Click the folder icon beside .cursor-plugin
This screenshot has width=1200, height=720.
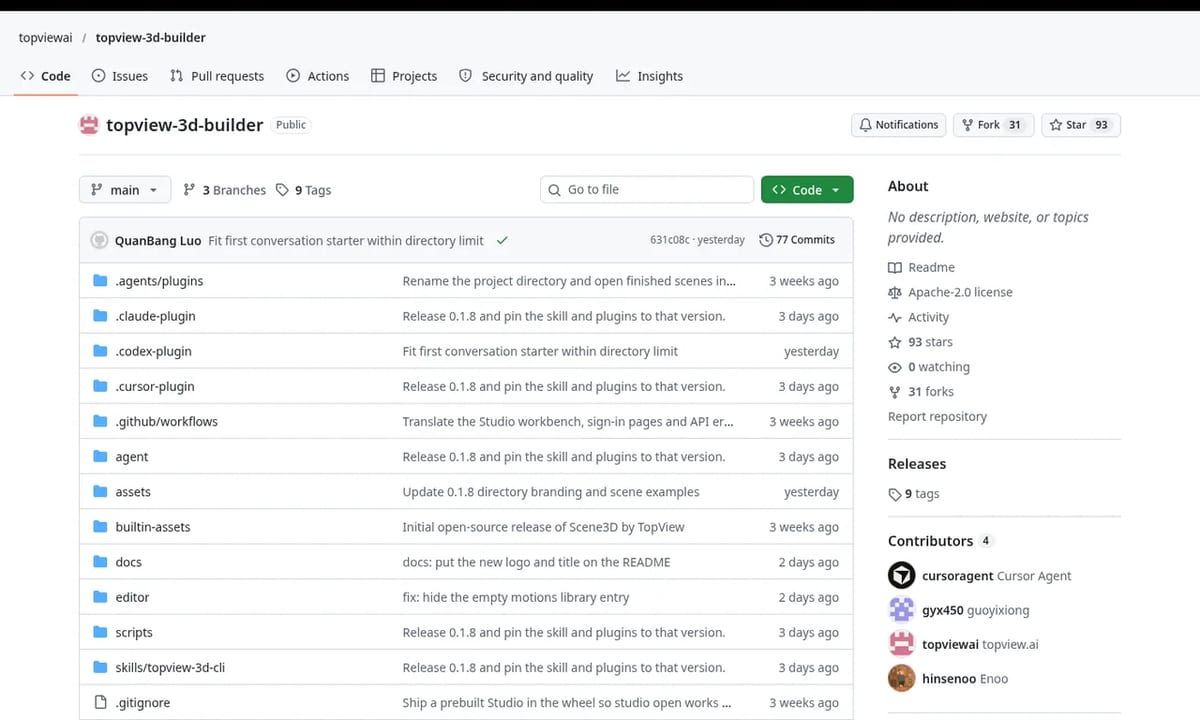pyautogui.click(x=100, y=386)
